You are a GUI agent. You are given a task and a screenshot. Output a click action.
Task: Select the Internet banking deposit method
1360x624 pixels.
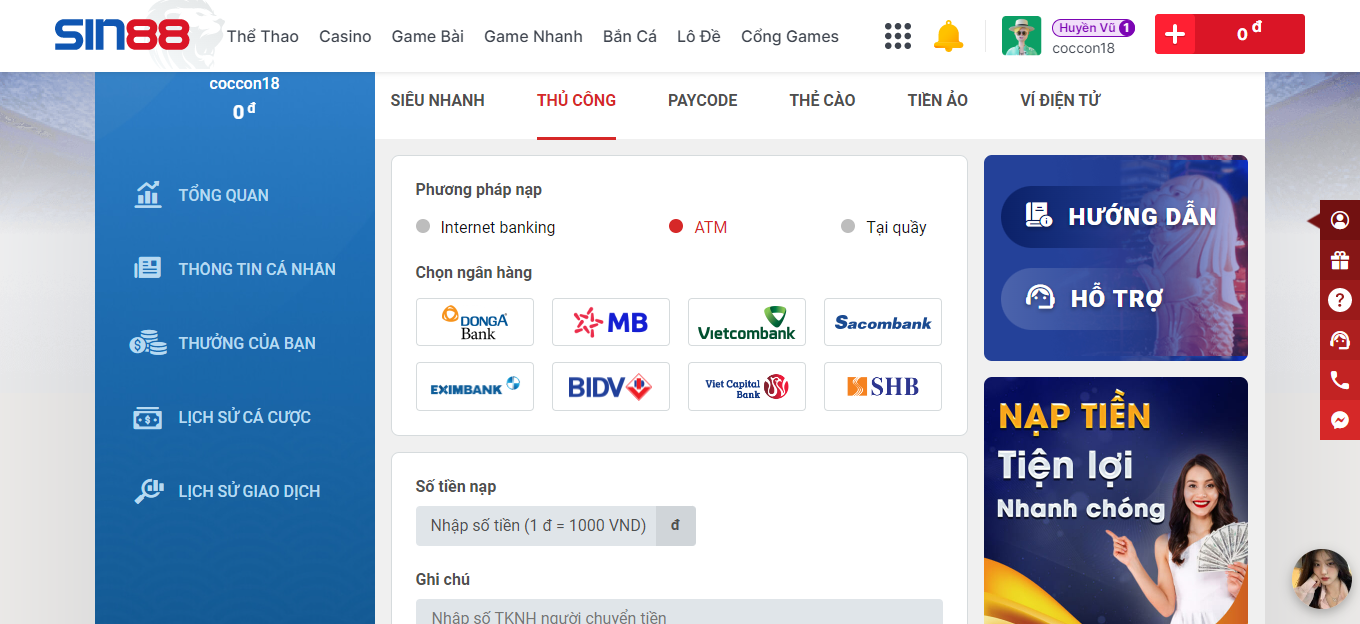(485, 227)
